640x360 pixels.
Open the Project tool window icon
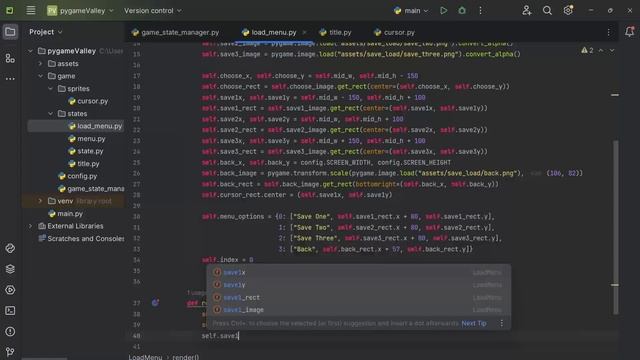point(10,32)
